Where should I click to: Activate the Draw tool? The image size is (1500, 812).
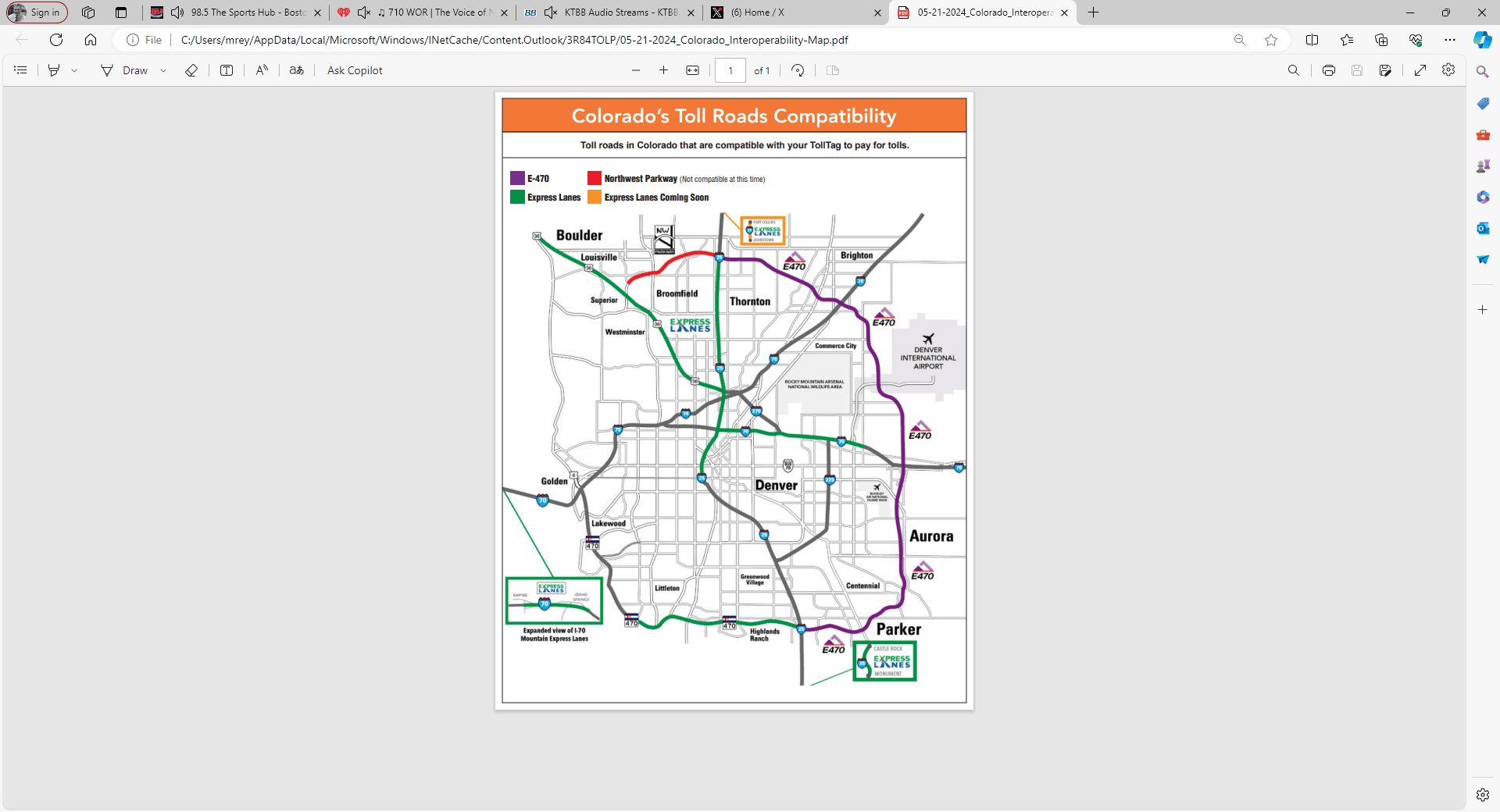pos(124,70)
